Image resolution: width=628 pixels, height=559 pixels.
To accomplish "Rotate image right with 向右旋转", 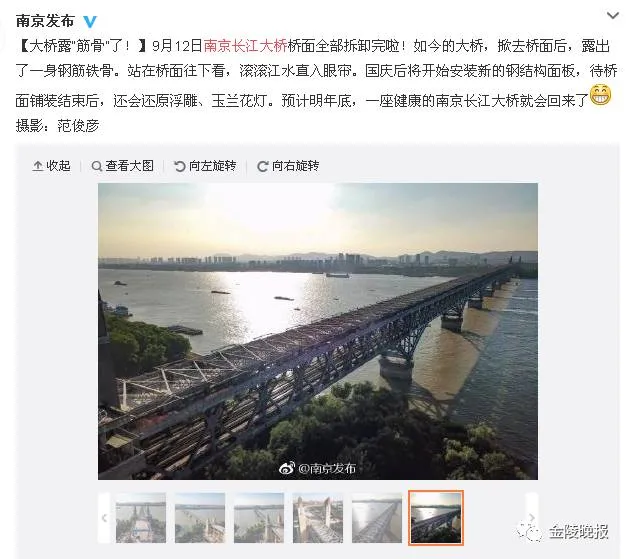I will pyautogui.click(x=288, y=166).
